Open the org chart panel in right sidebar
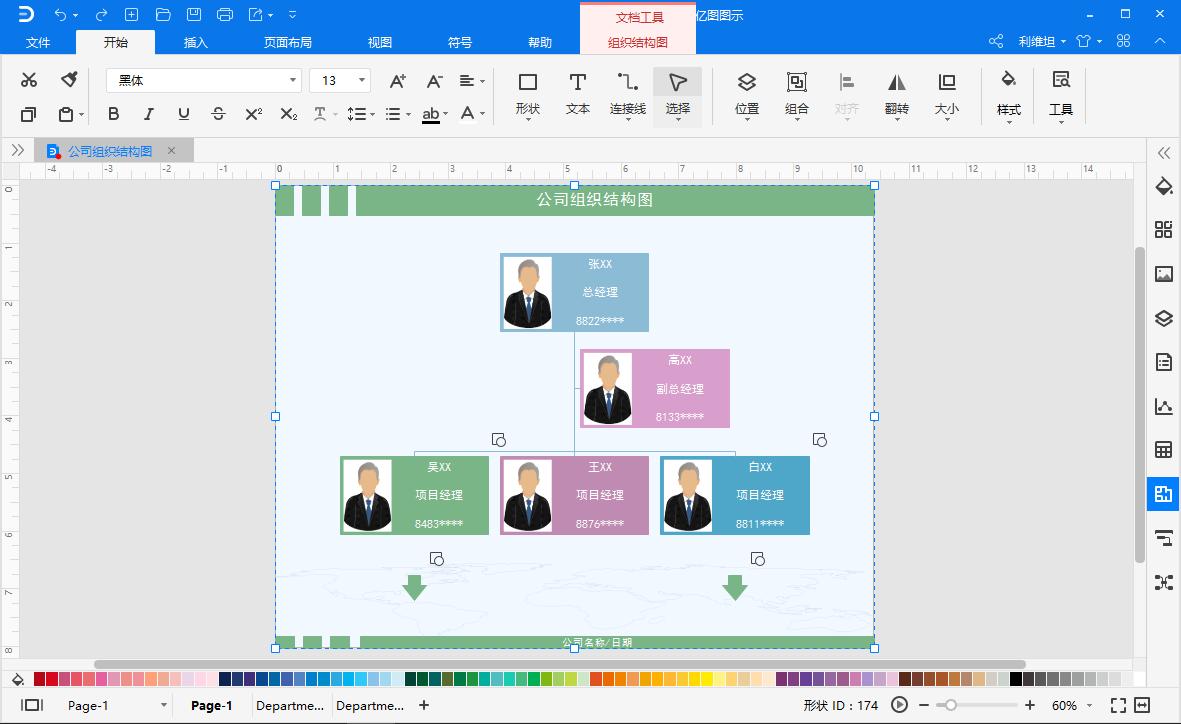This screenshot has height=724, width=1181. 1164,494
